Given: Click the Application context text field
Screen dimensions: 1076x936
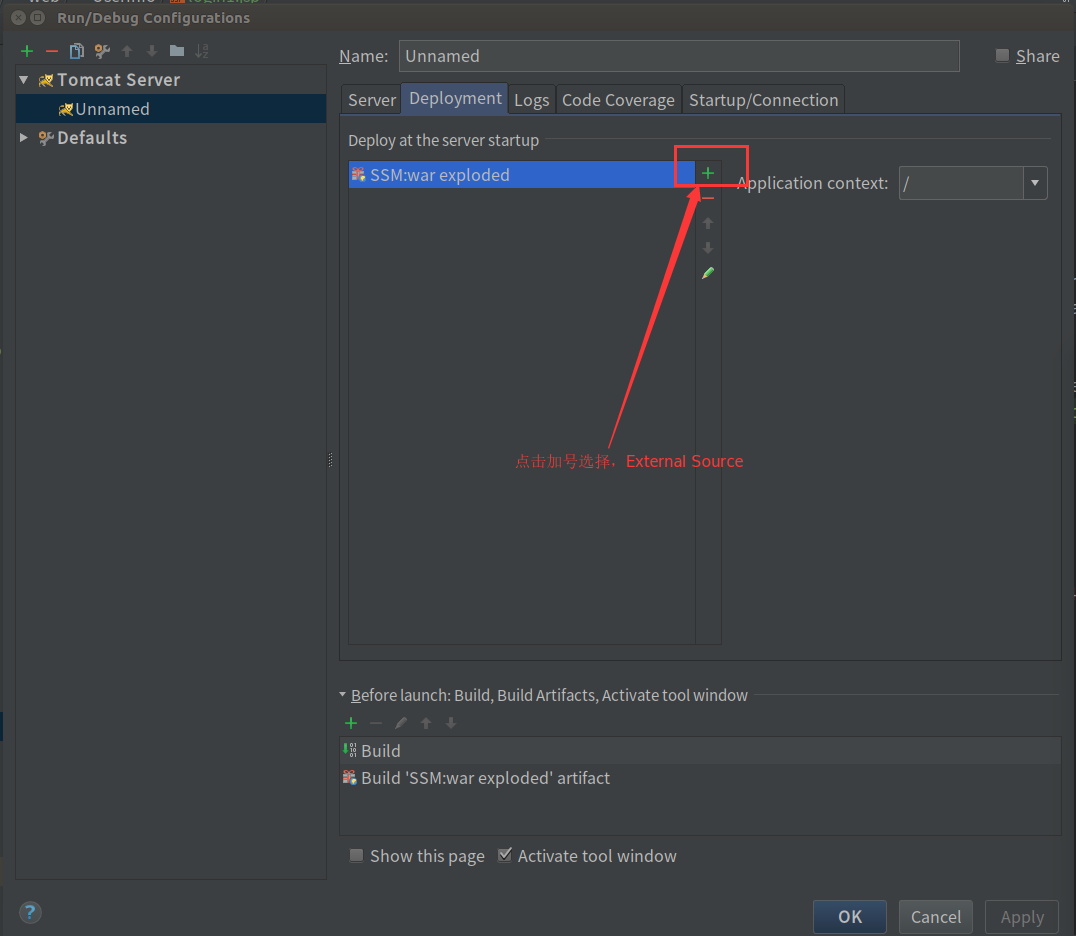Looking at the screenshot, I should point(961,183).
